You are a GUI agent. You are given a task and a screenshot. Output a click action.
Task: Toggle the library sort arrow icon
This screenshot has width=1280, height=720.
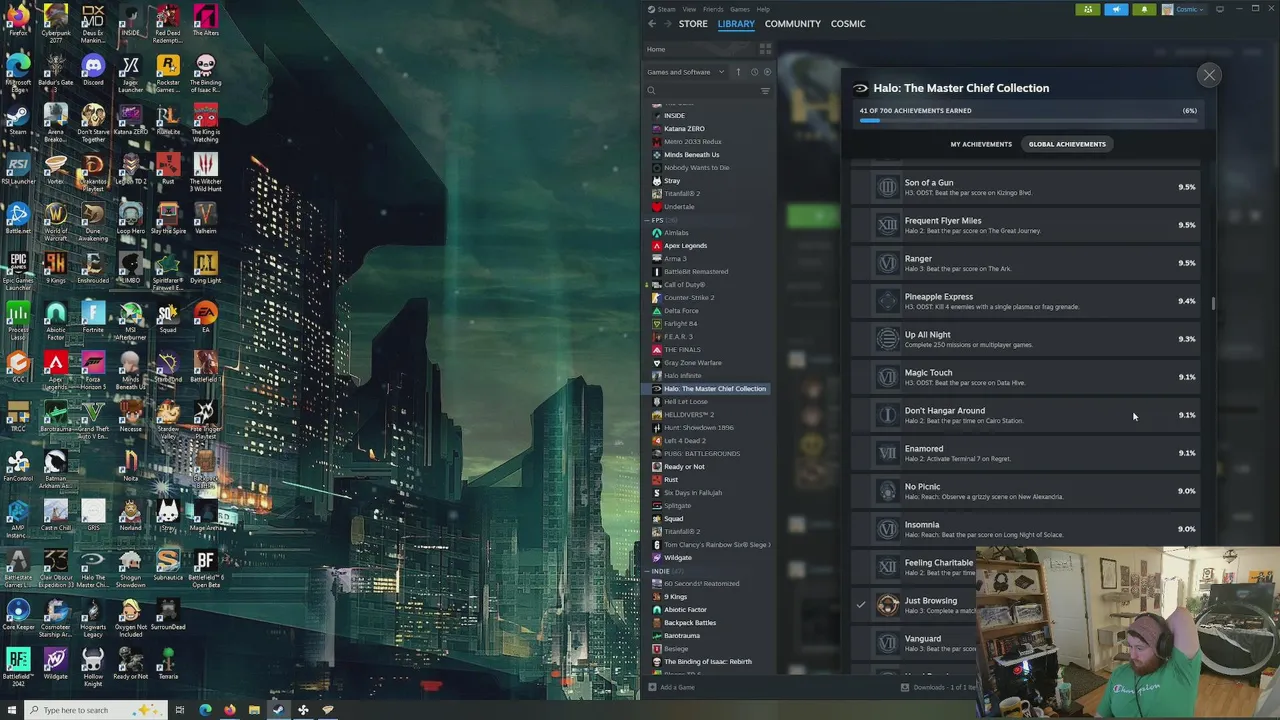click(738, 72)
